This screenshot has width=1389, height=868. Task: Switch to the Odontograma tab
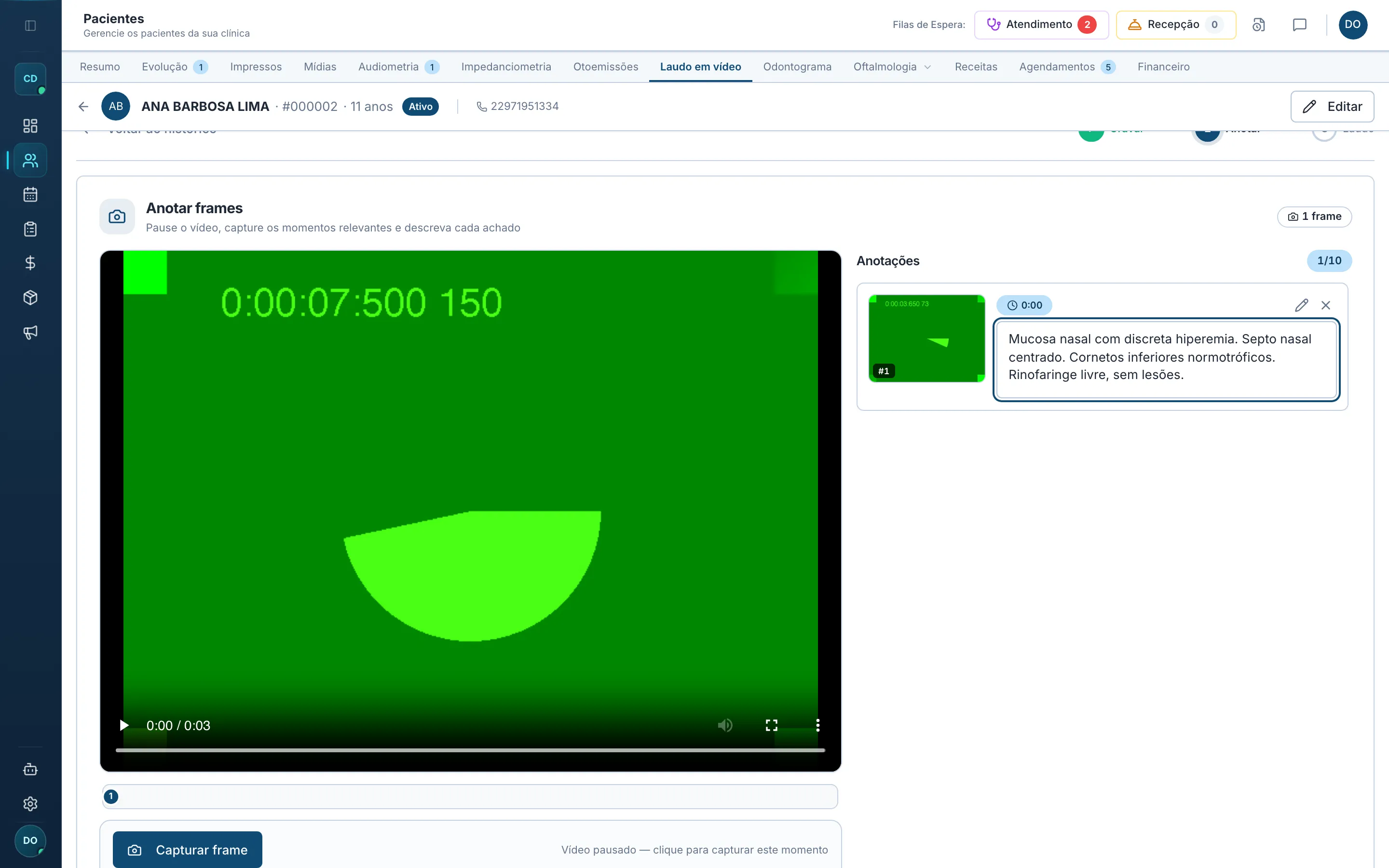pos(797,67)
